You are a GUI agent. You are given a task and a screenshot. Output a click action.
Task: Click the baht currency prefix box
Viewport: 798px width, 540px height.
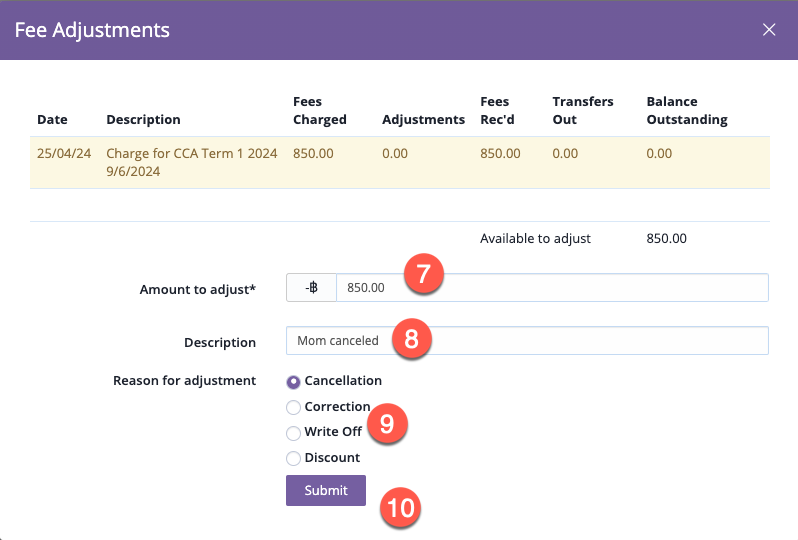[311, 287]
